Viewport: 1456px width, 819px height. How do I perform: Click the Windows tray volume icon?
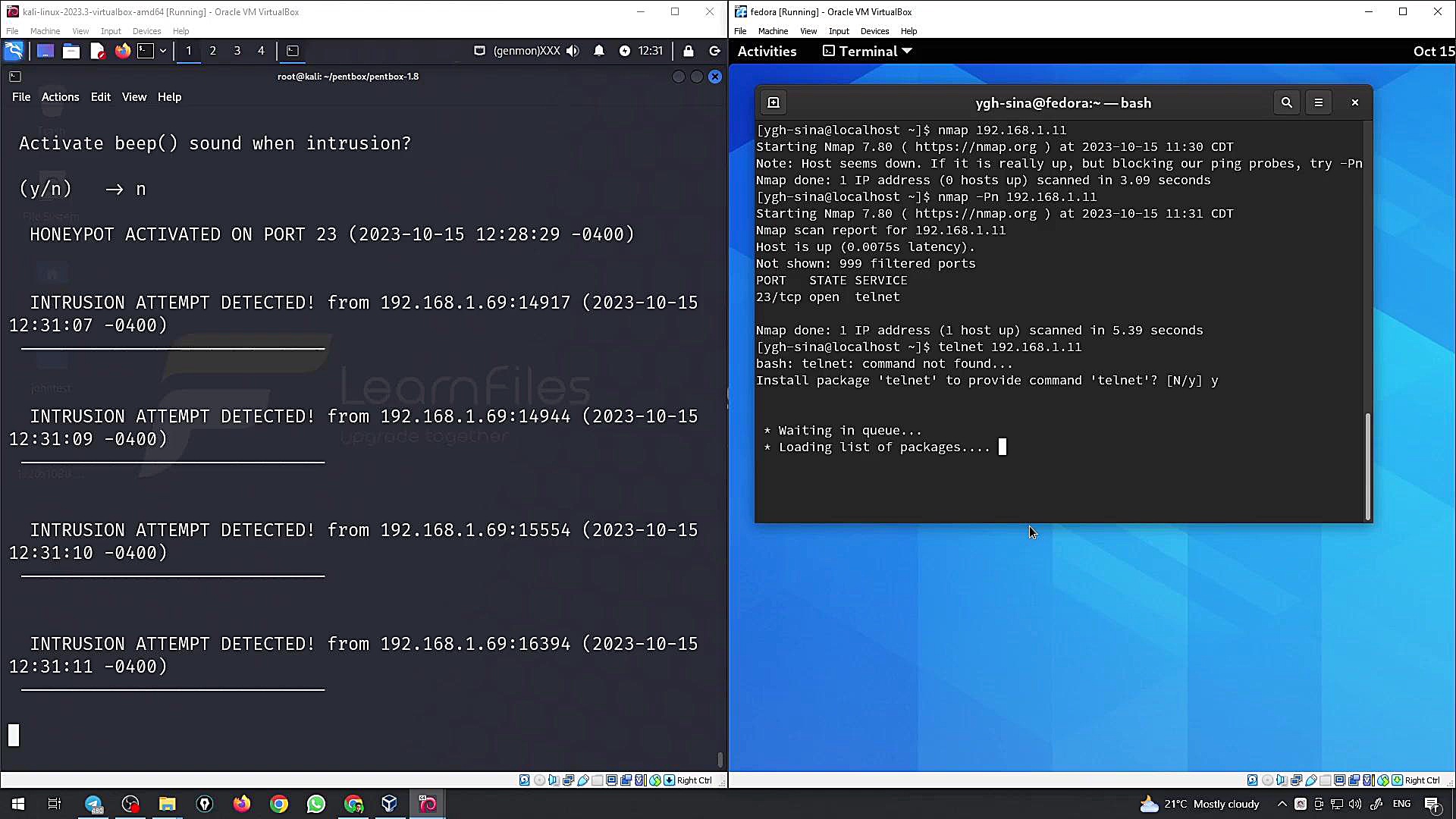[1355, 804]
